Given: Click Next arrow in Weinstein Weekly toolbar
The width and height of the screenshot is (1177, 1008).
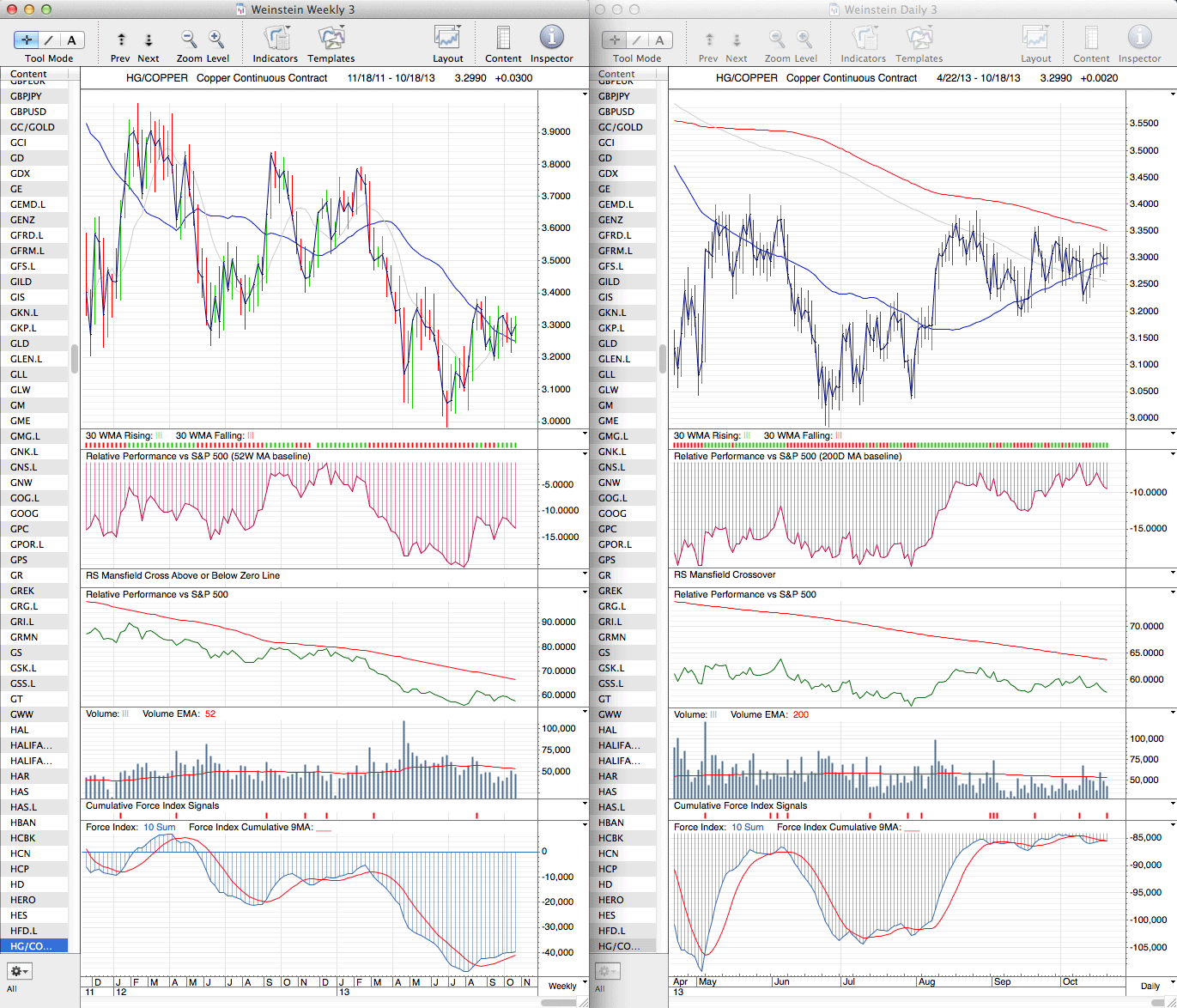Looking at the screenshot, I should tap(149, 39).
